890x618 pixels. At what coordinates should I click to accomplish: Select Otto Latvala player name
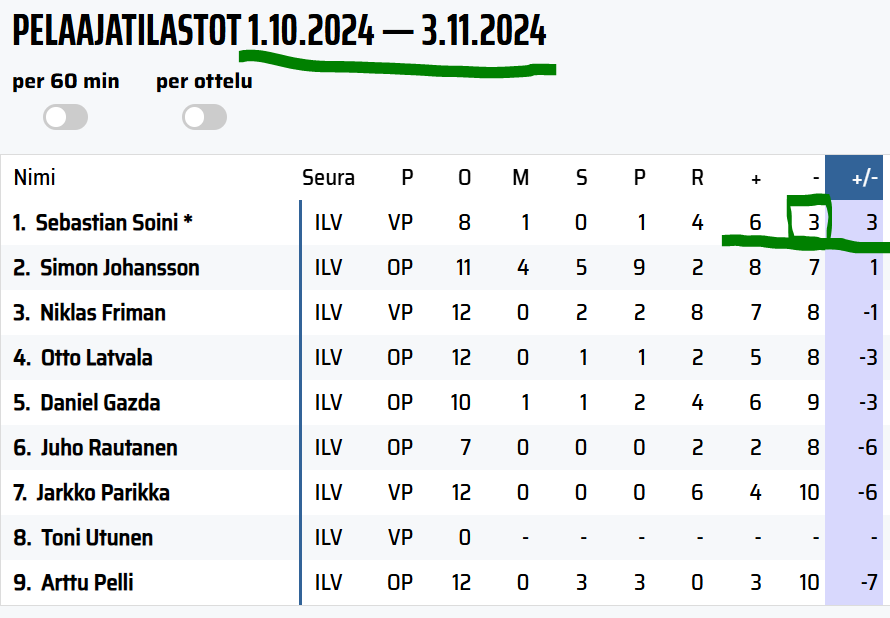96,358
